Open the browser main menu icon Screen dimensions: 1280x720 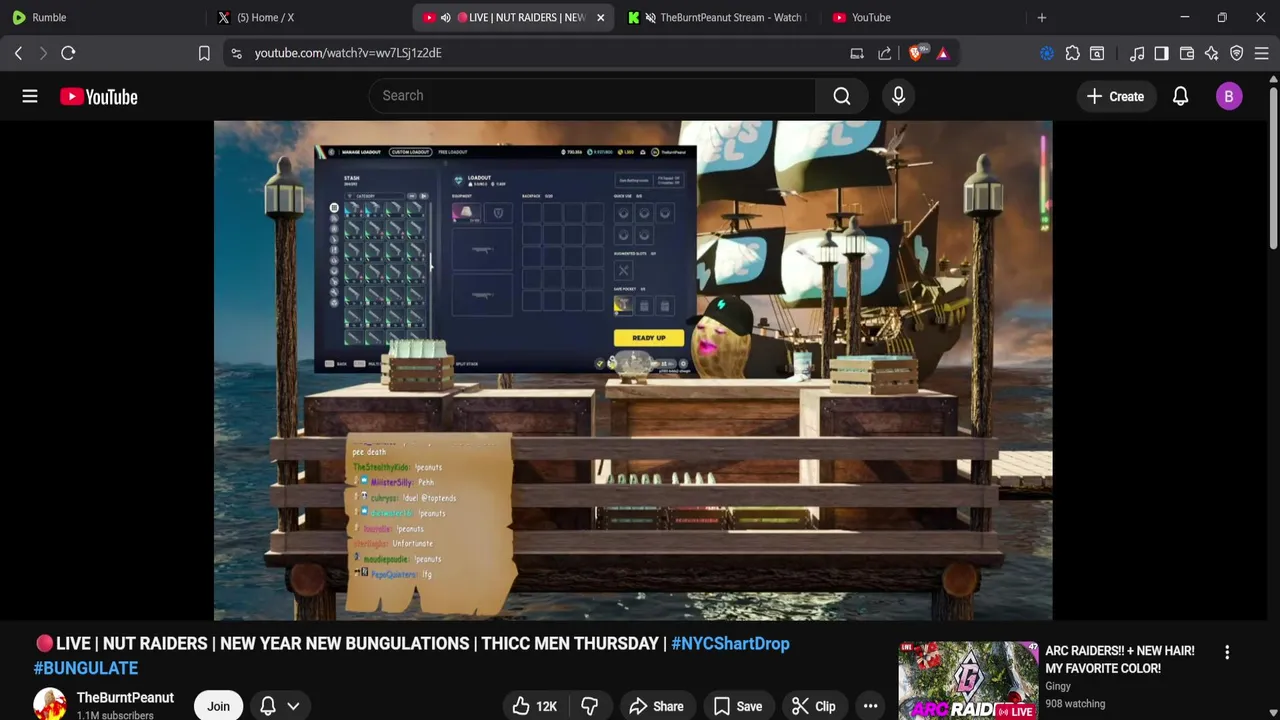click(x=1262, y=53)
